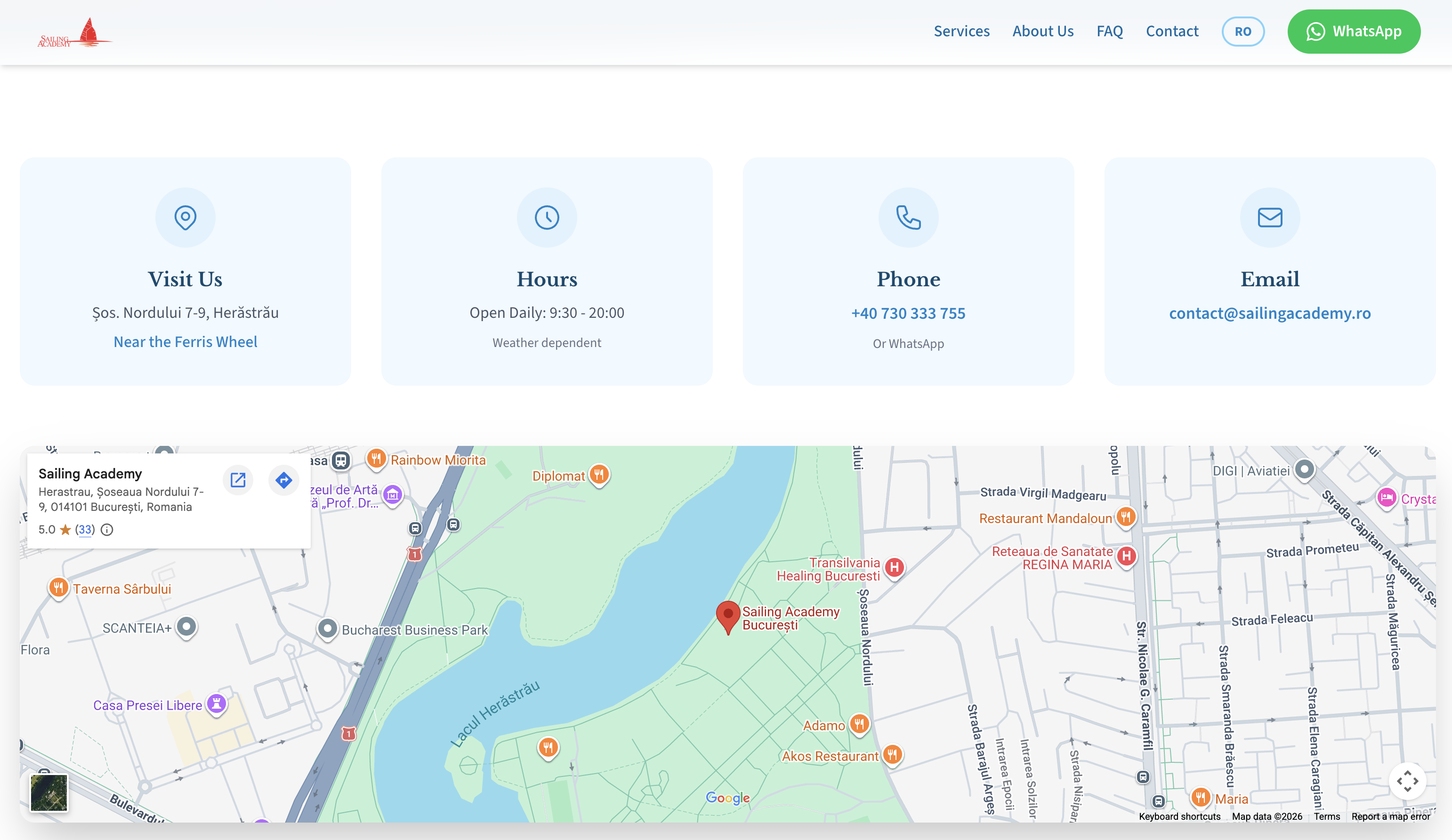Image resolution: width=1452 pixels, height=840 pixels.
Task: Click the Google logo on map
Action: pyautogui.click(x=728, y=798)
